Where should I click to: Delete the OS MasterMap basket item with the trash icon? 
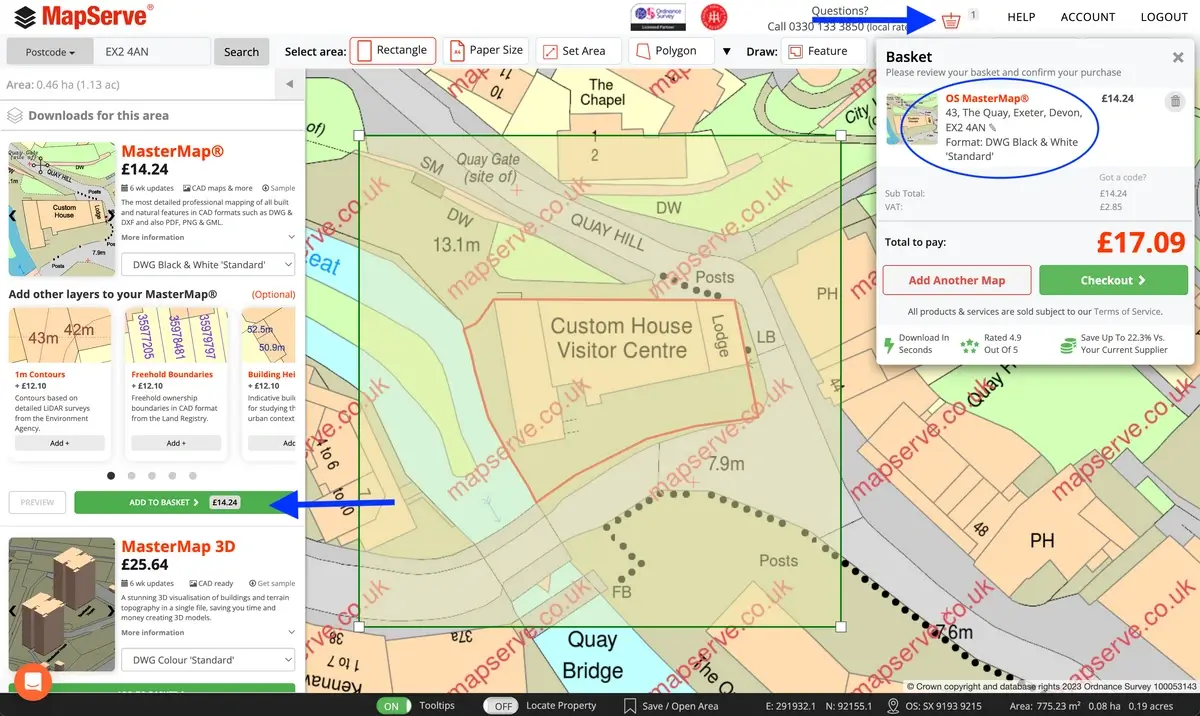1175,101
